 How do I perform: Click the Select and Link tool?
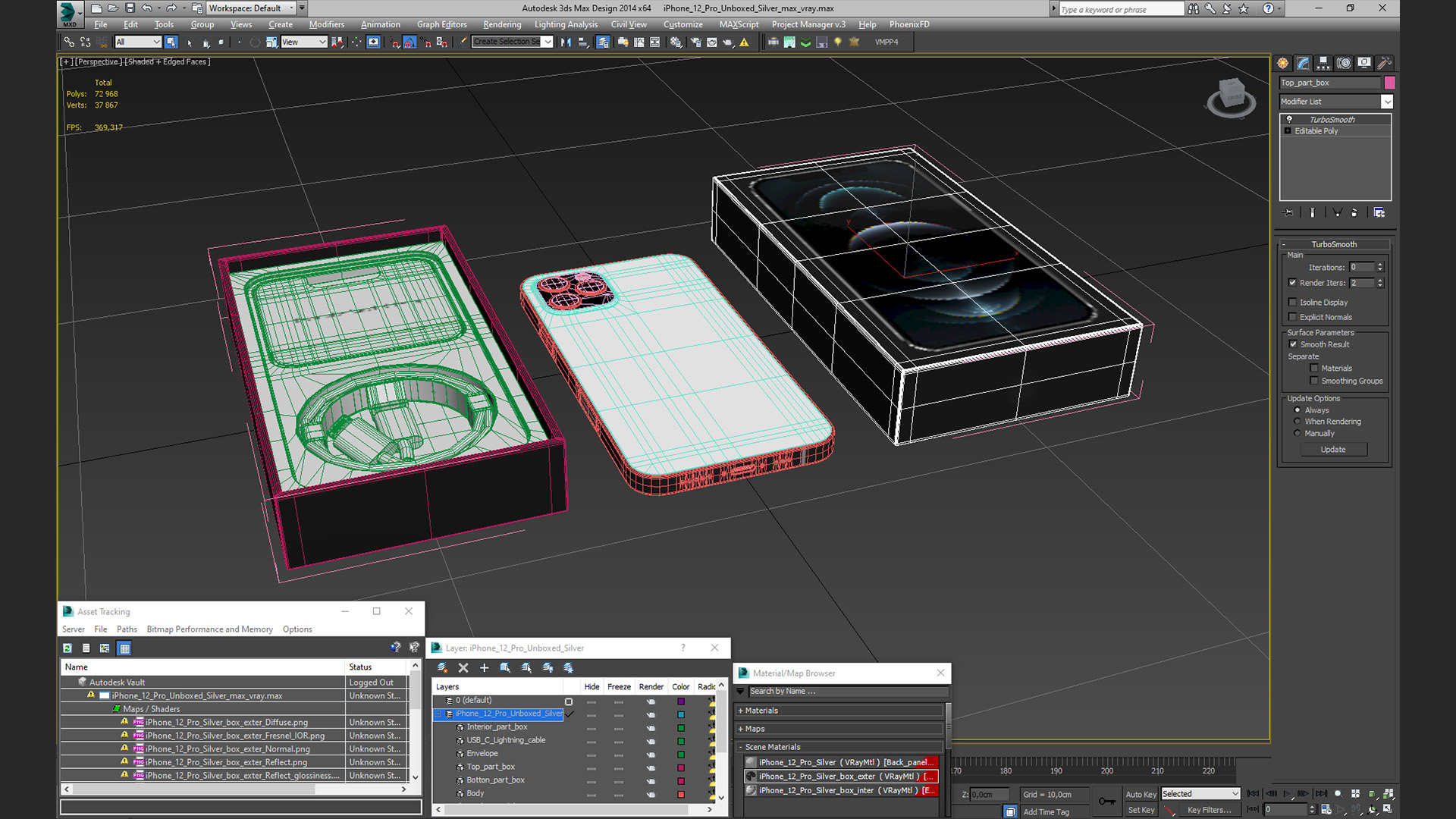coord(69,42)
